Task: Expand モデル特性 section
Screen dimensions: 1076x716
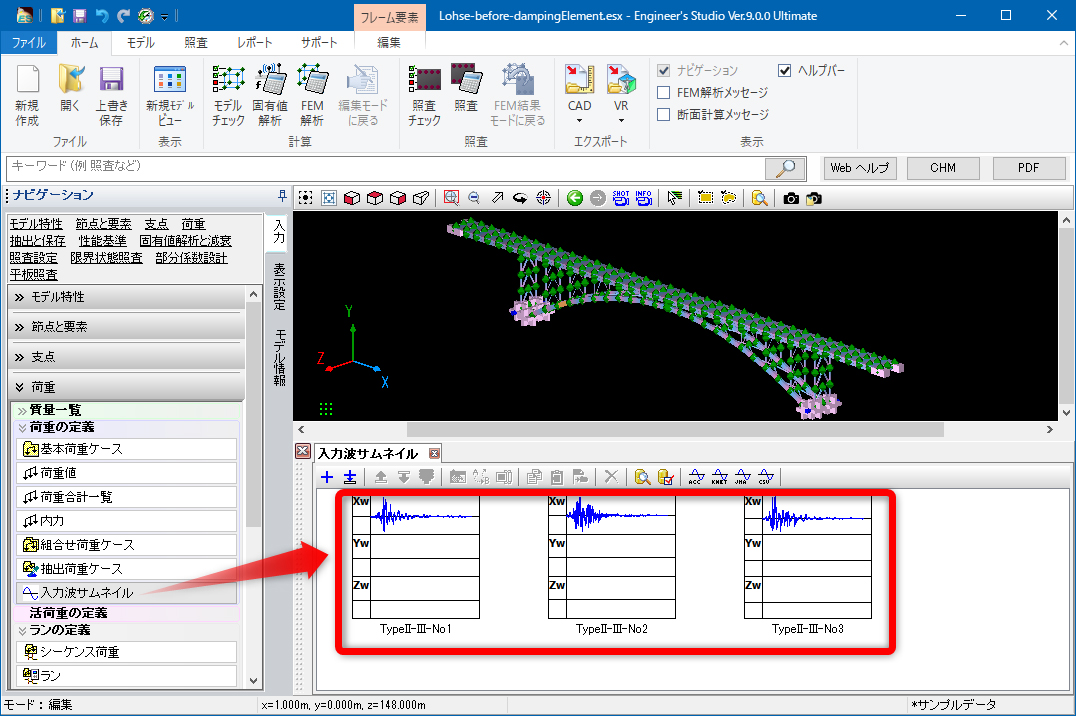Action: [128, 297]
